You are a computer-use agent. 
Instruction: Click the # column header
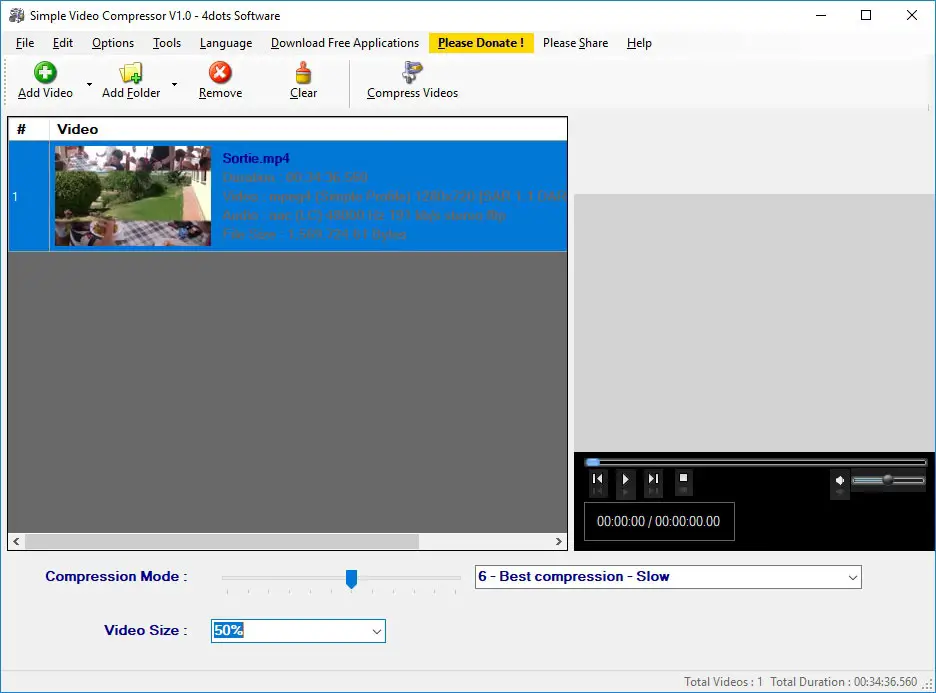[x=29, y=129]
